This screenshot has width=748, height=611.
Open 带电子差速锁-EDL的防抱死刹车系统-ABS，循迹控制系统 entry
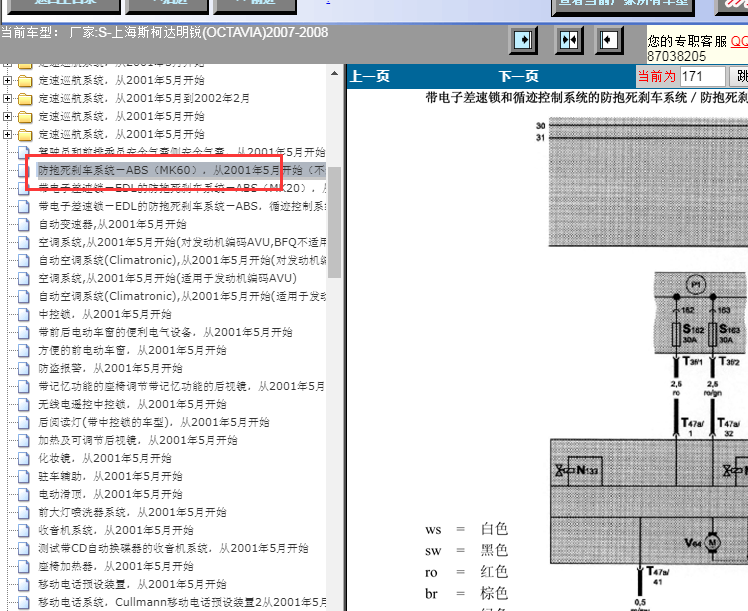click(182, 206)
